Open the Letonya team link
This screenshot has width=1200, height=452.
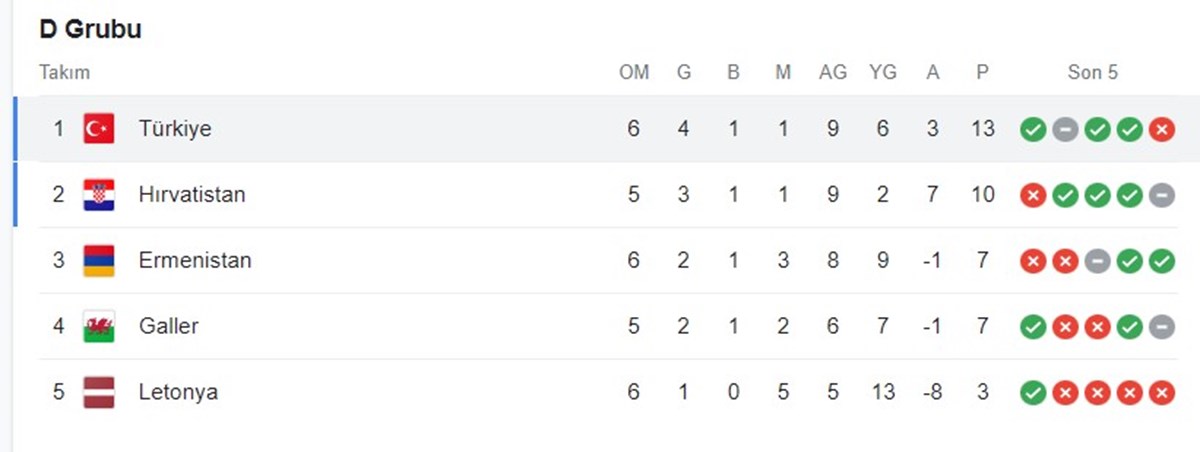(178, 392)
